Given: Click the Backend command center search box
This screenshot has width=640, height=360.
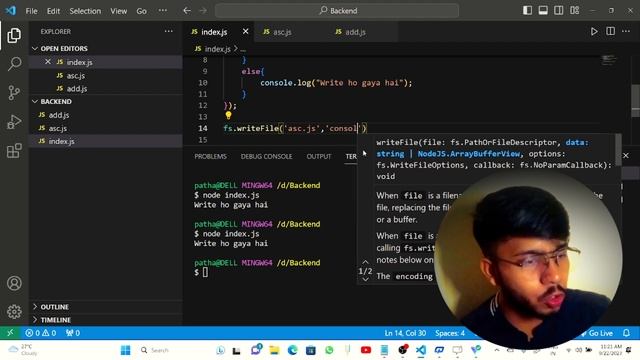Looking at the screenshot, I should pos(337,11).
